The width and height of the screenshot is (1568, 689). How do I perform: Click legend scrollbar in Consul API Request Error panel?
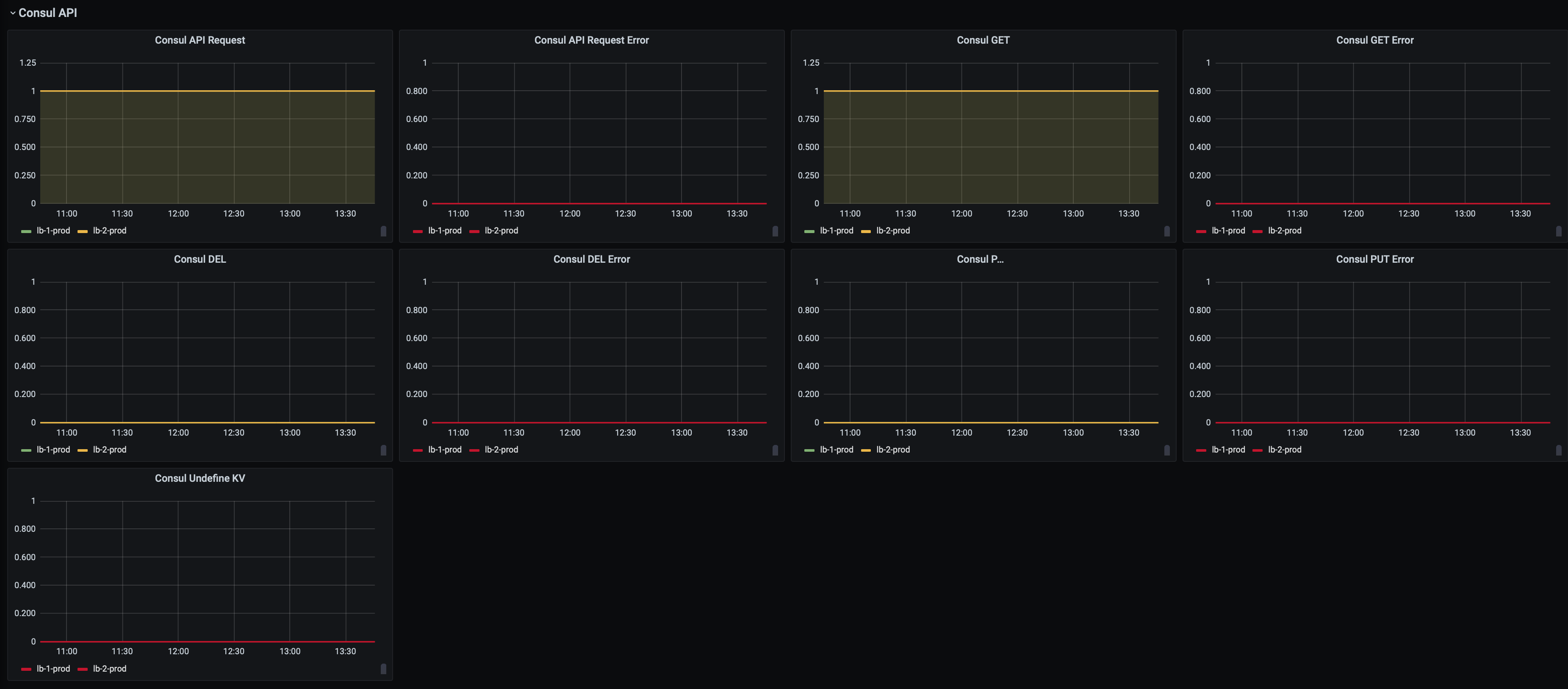pyautogui.click(x=775, y=231)
